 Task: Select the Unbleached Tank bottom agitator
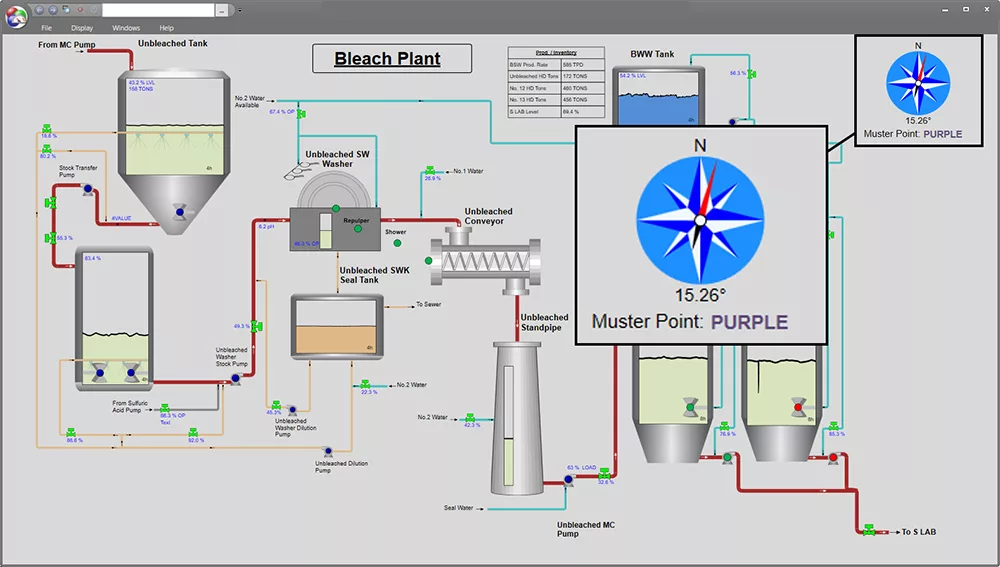(x=180, y=212)
